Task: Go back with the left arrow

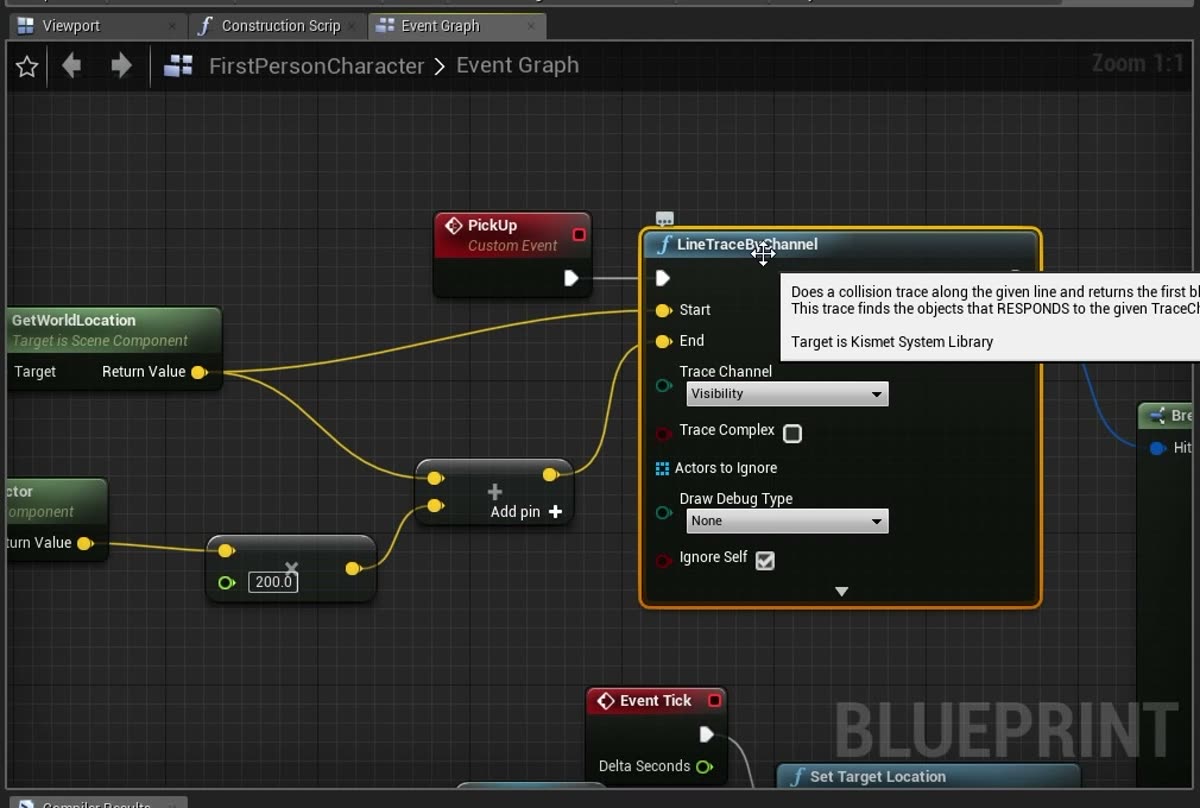Action: [x=71, y=66]
